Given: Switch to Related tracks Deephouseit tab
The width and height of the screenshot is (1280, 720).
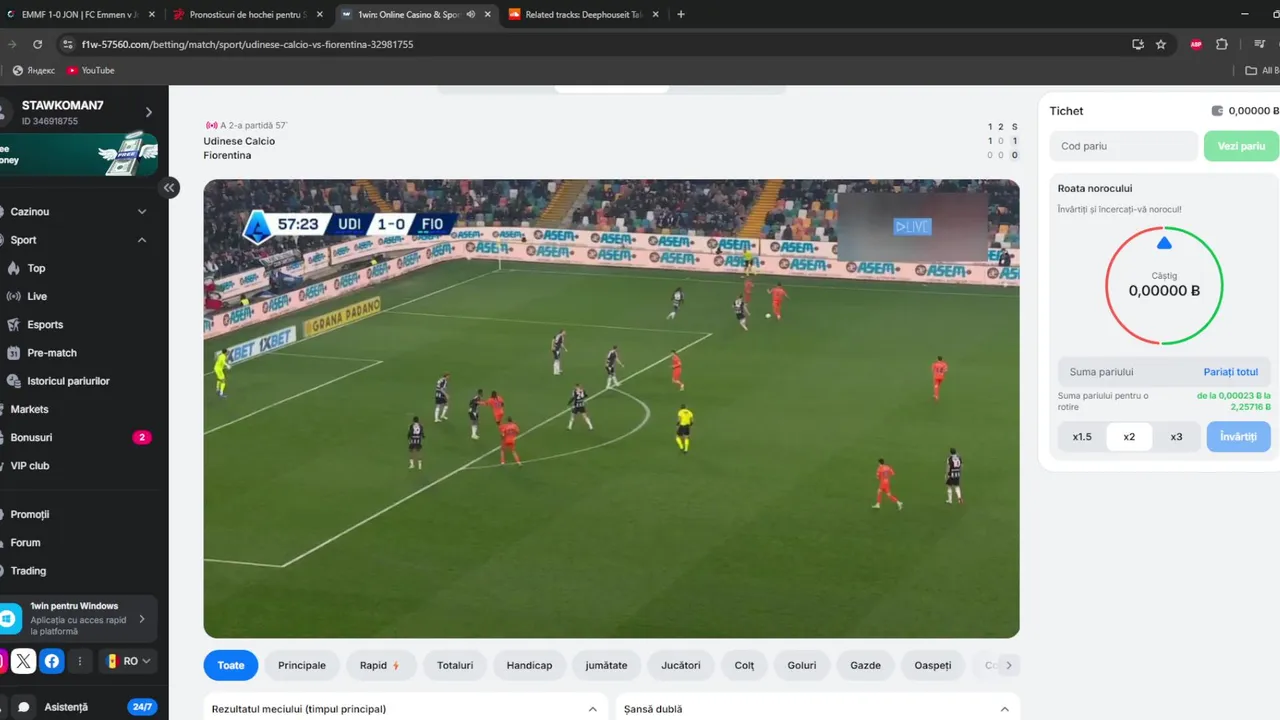Looking at the screenshot, I should (x=581, y=15).
